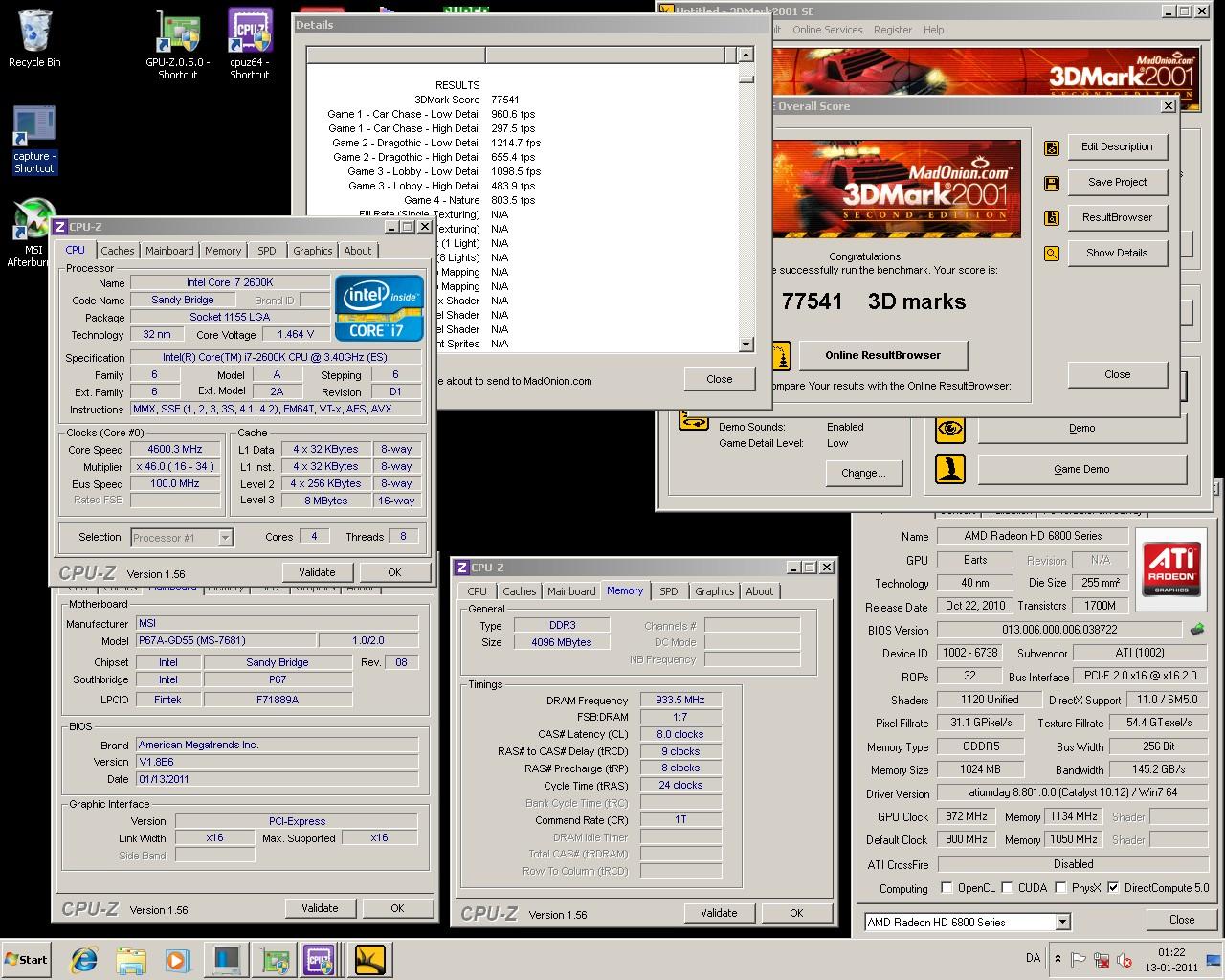The image size is (1225, 980).
Task: Launch the cpuz64 desktop shortcut
Action: [250, 43]
